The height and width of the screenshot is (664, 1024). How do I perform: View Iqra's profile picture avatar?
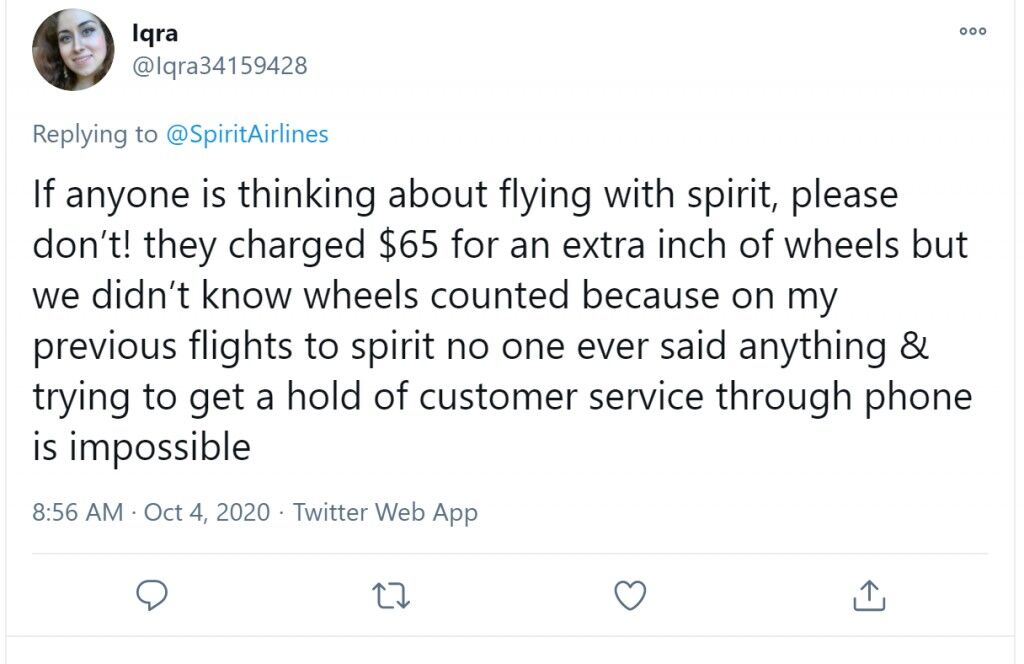coord(73,50)
